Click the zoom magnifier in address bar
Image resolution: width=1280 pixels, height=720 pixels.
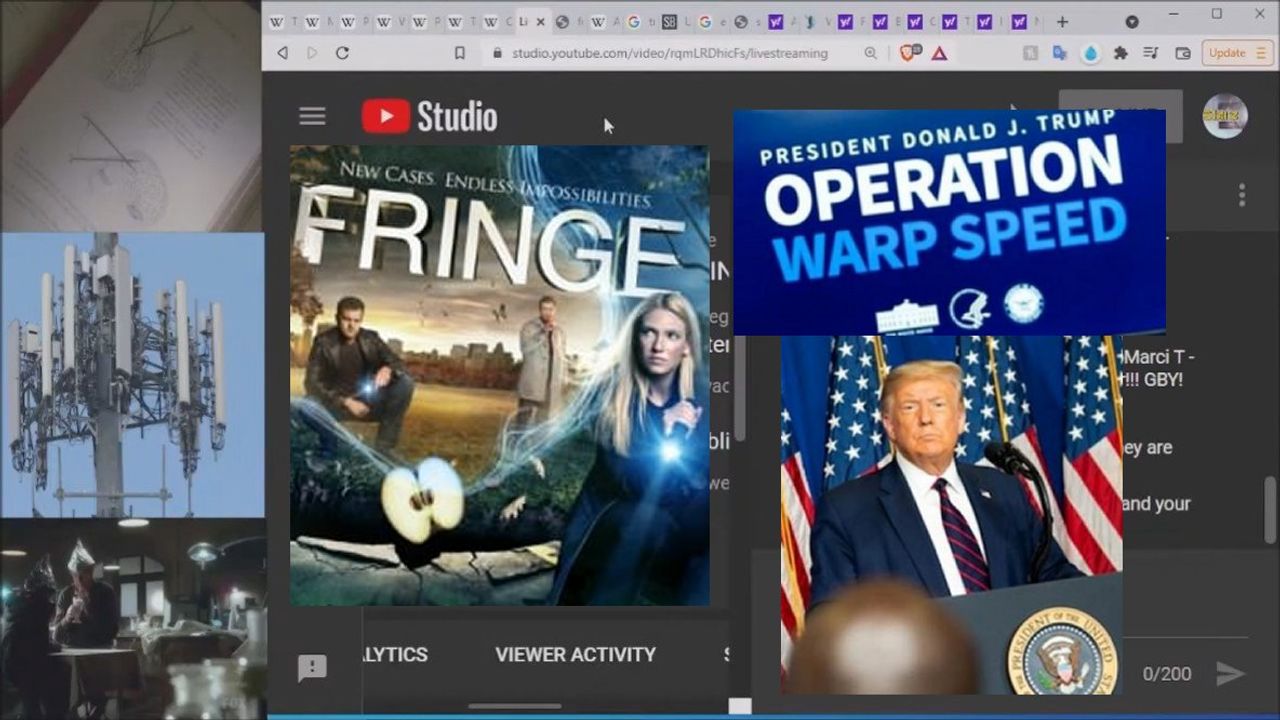pyautogui.click(x=871, y=53)
